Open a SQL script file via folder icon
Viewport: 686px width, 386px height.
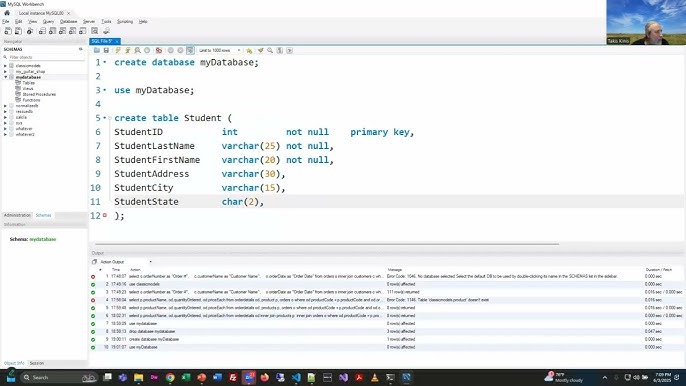tap(97, 50)
